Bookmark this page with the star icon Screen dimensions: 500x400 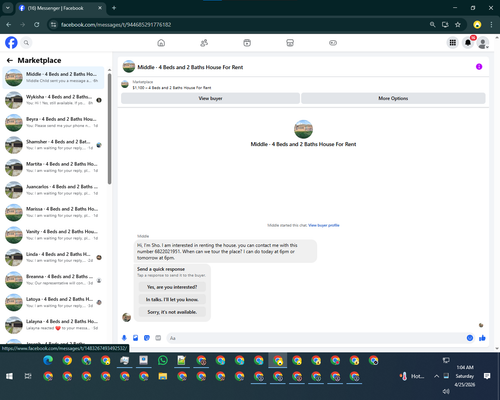(458, 25)
